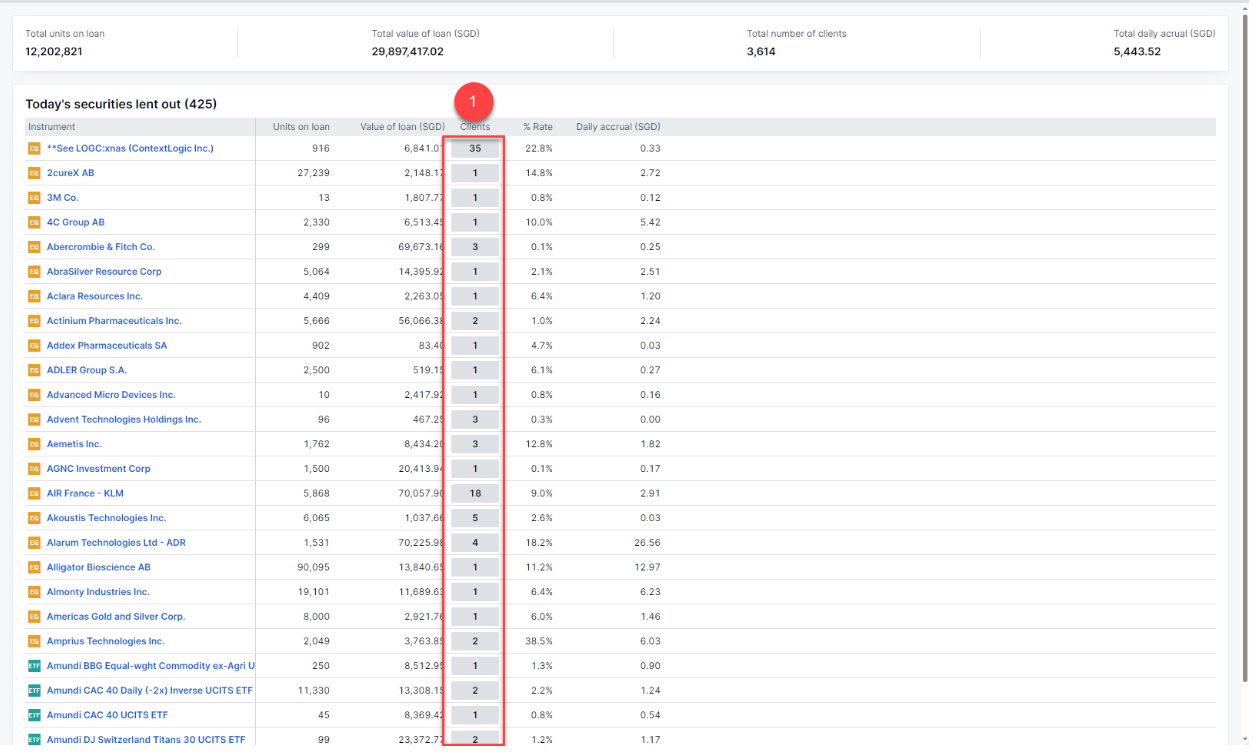The width and height of the screenshot is (1257, 756).
Task: Click the 18 clients badge for AIR France - KLM
Action: tap(475, 493)
